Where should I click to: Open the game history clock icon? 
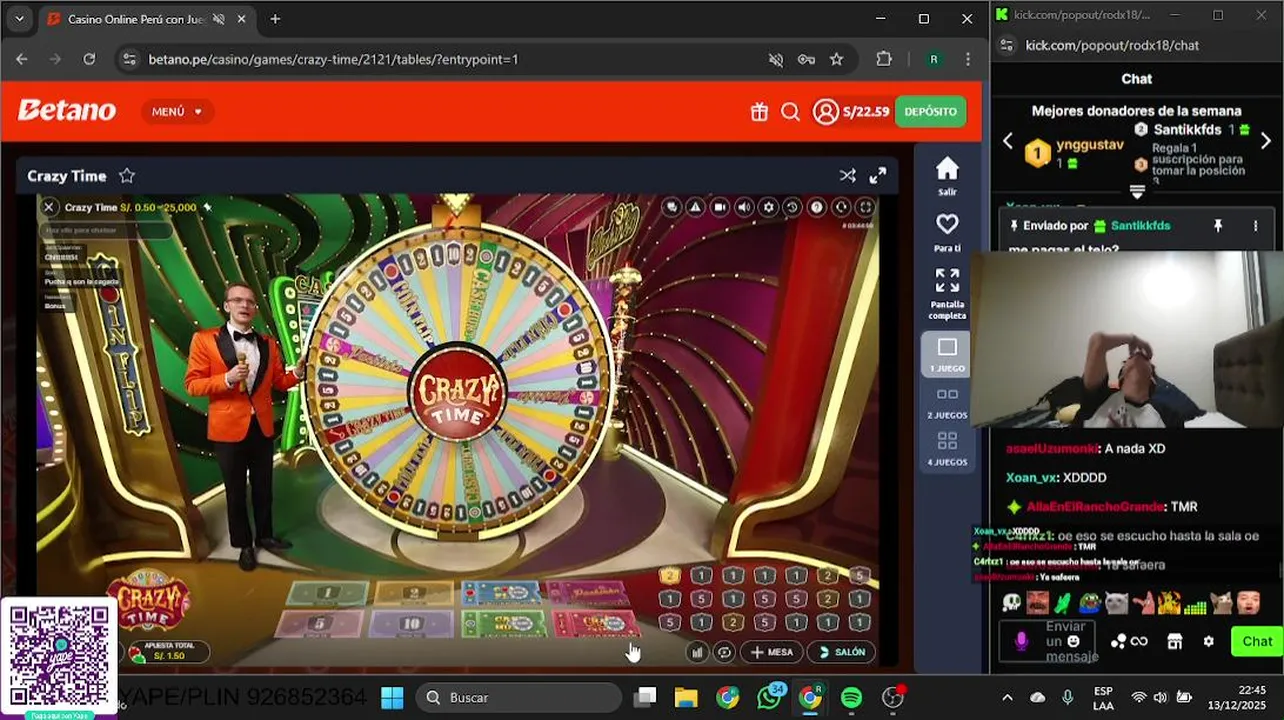pyautogui.click(x=792, y=207)
